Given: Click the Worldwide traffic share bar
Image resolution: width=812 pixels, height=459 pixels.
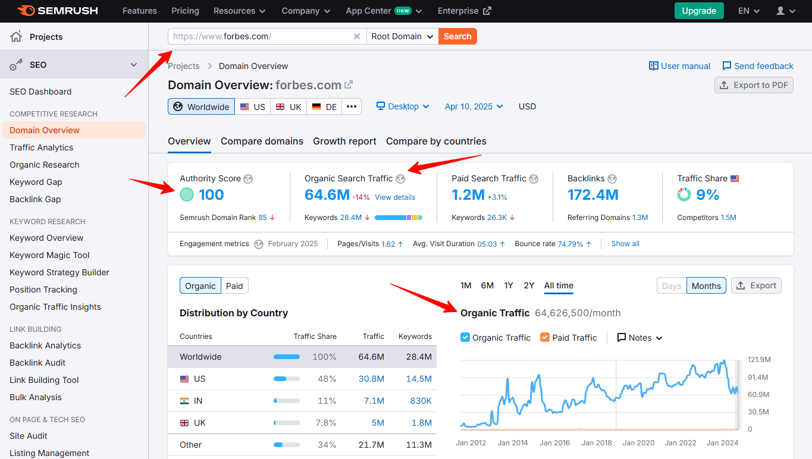Looking at the screenshot, I should click(x=287, y=357).
